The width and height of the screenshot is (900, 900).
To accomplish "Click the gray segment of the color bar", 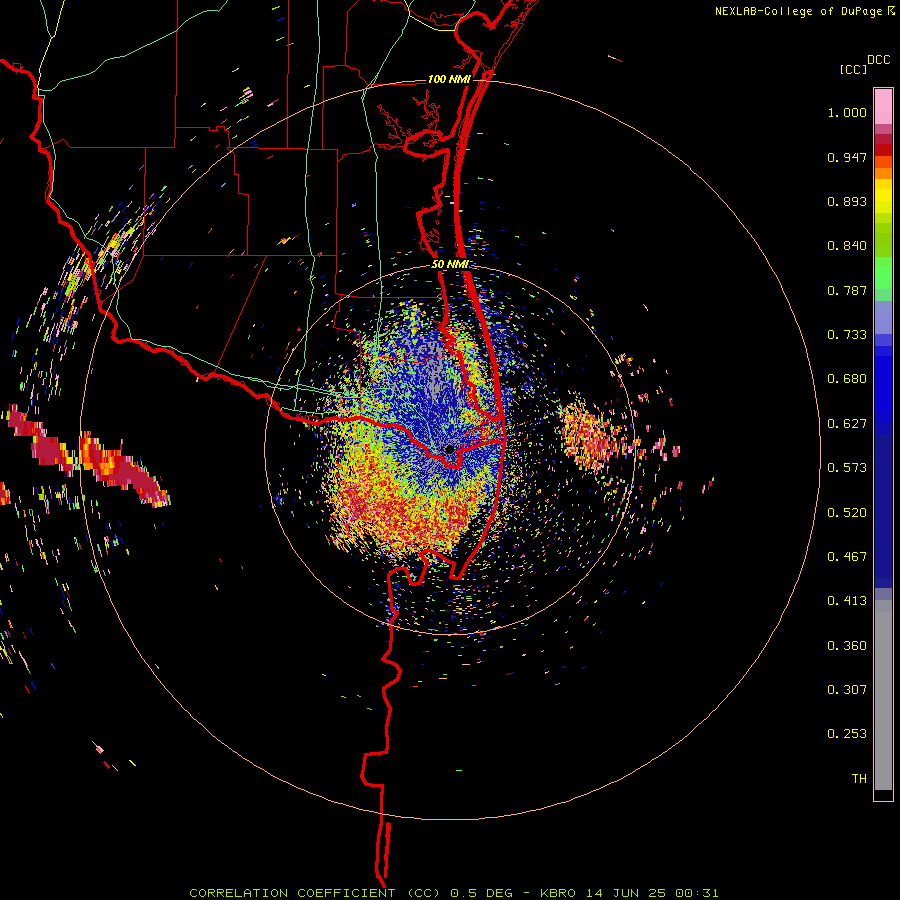I will point(883,695).
